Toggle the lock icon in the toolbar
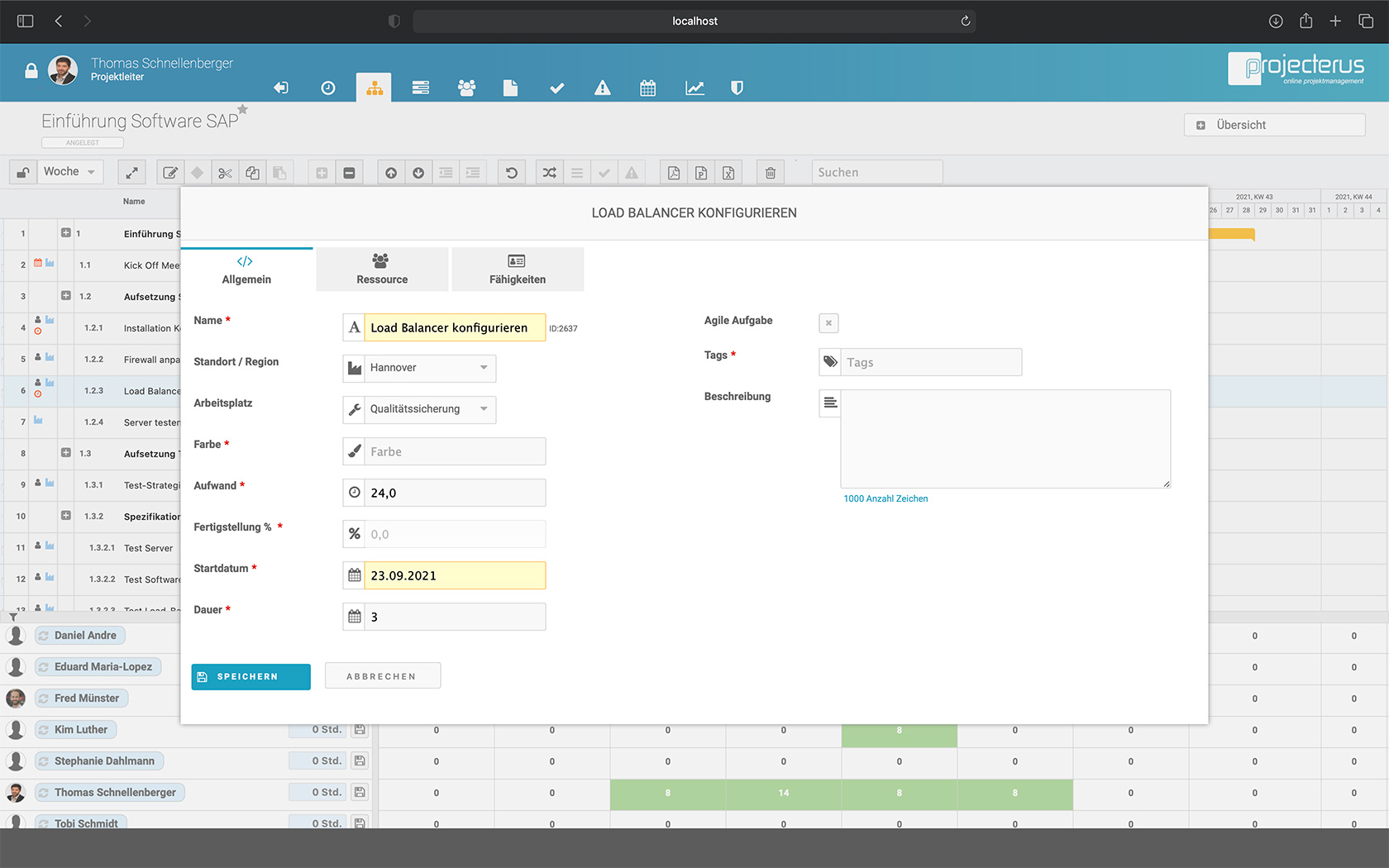Screen dimensions: 1389x868 pos(22,171)
